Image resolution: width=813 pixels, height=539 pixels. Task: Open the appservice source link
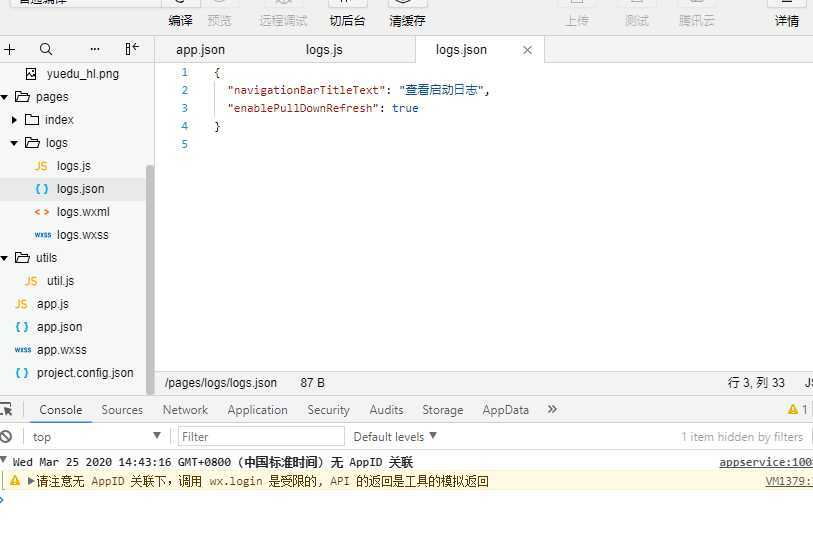click(766, 462)
